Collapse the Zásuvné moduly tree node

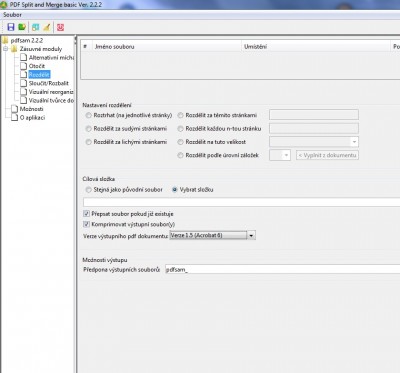click(x=6, y=49)
